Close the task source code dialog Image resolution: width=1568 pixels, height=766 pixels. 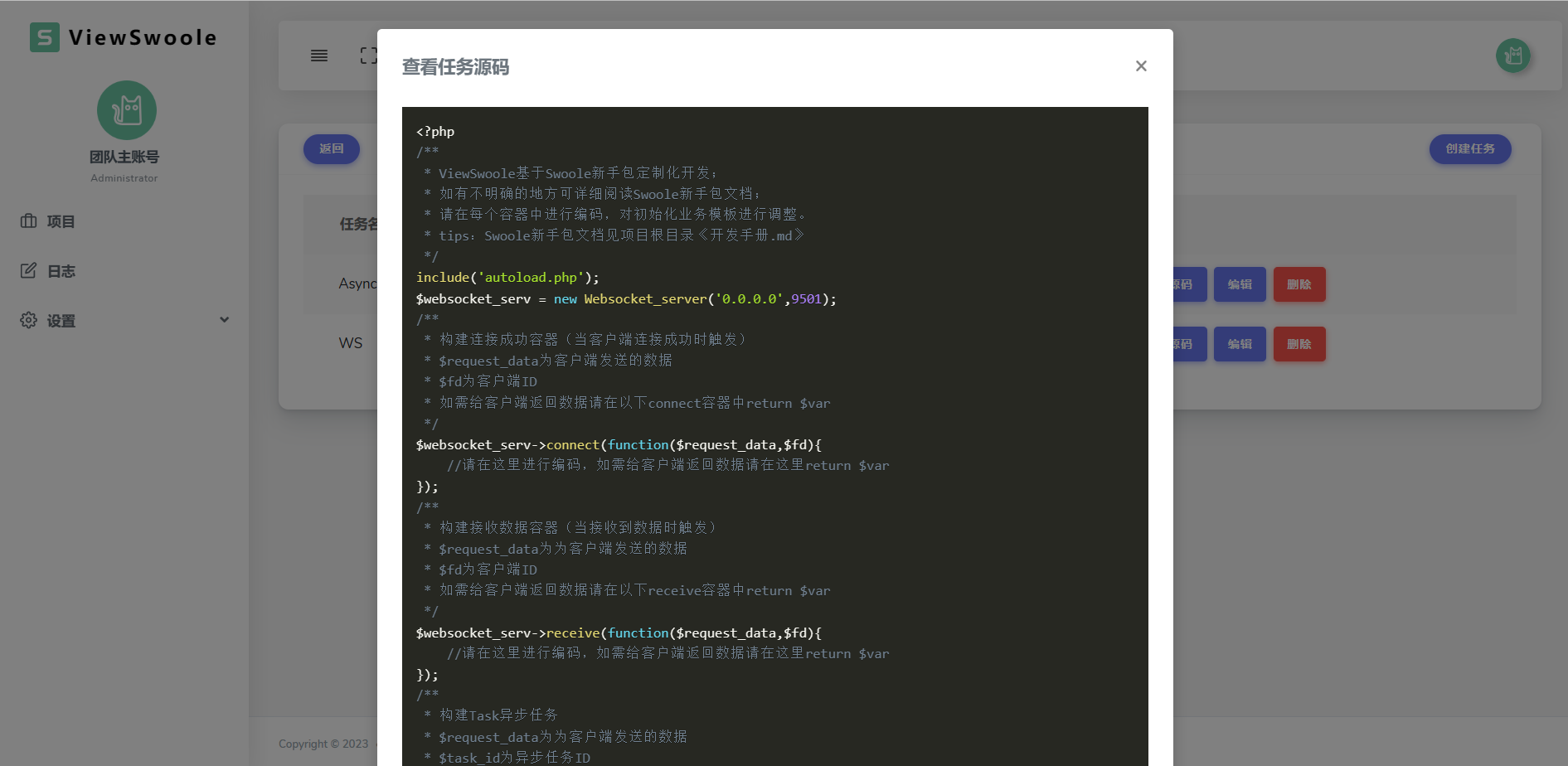[1141, 66]
